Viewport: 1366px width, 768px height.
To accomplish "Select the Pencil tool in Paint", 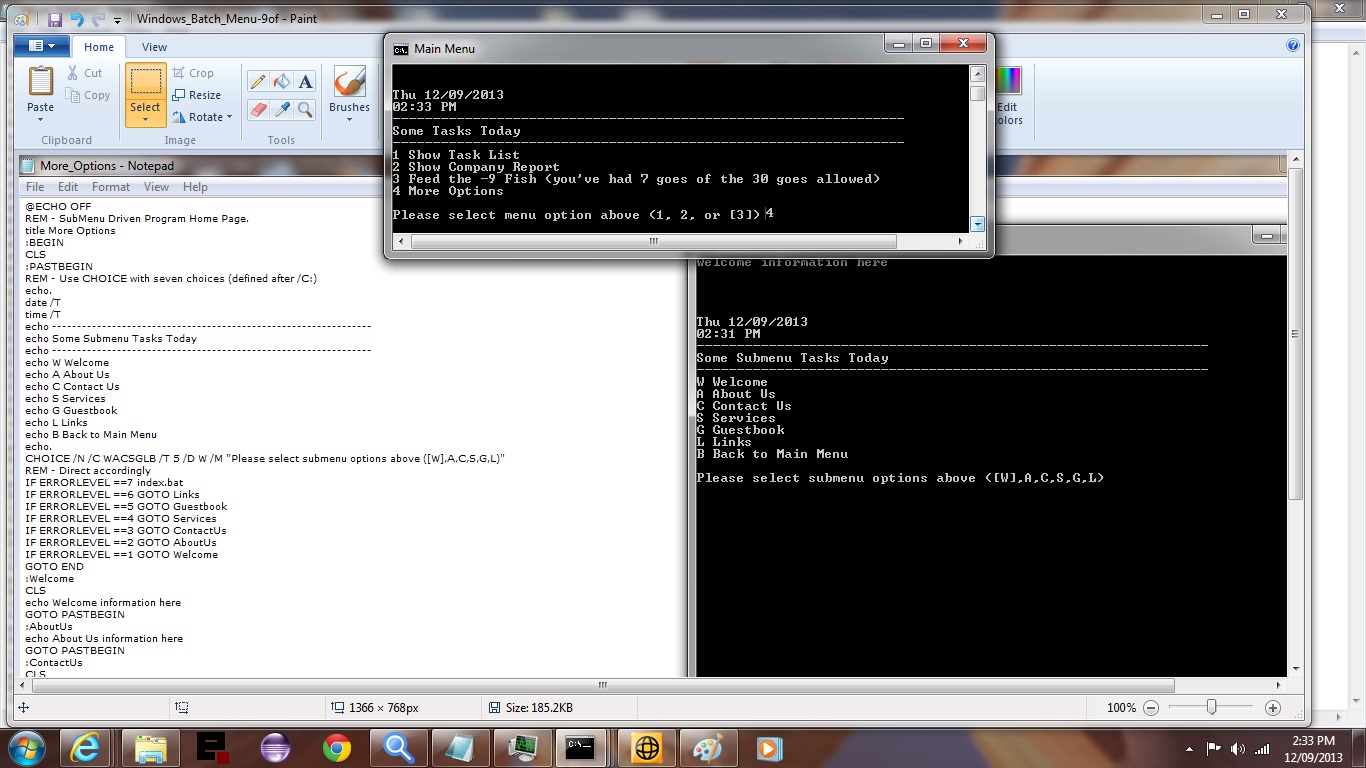I will click(x=257, y=81).
